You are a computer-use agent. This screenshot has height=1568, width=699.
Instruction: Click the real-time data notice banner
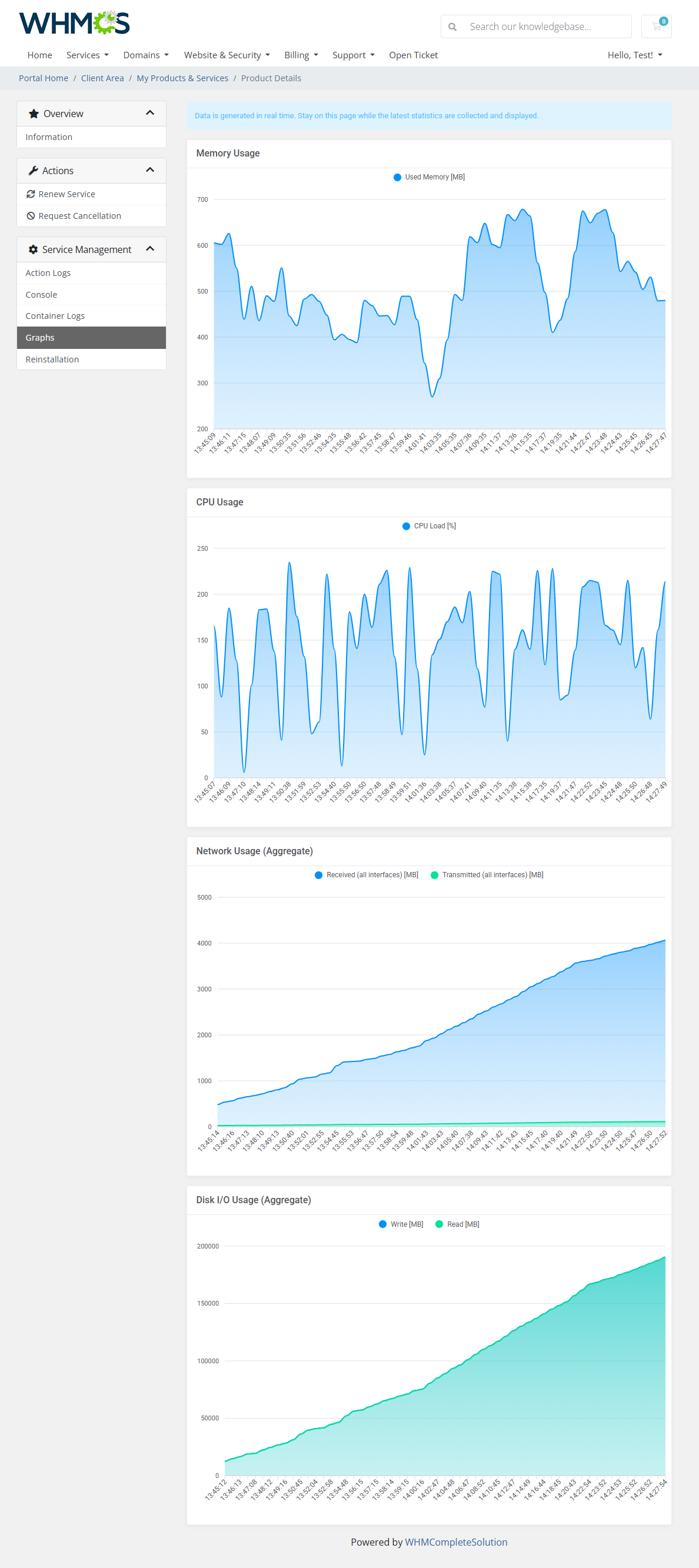(x=429, y=116)
